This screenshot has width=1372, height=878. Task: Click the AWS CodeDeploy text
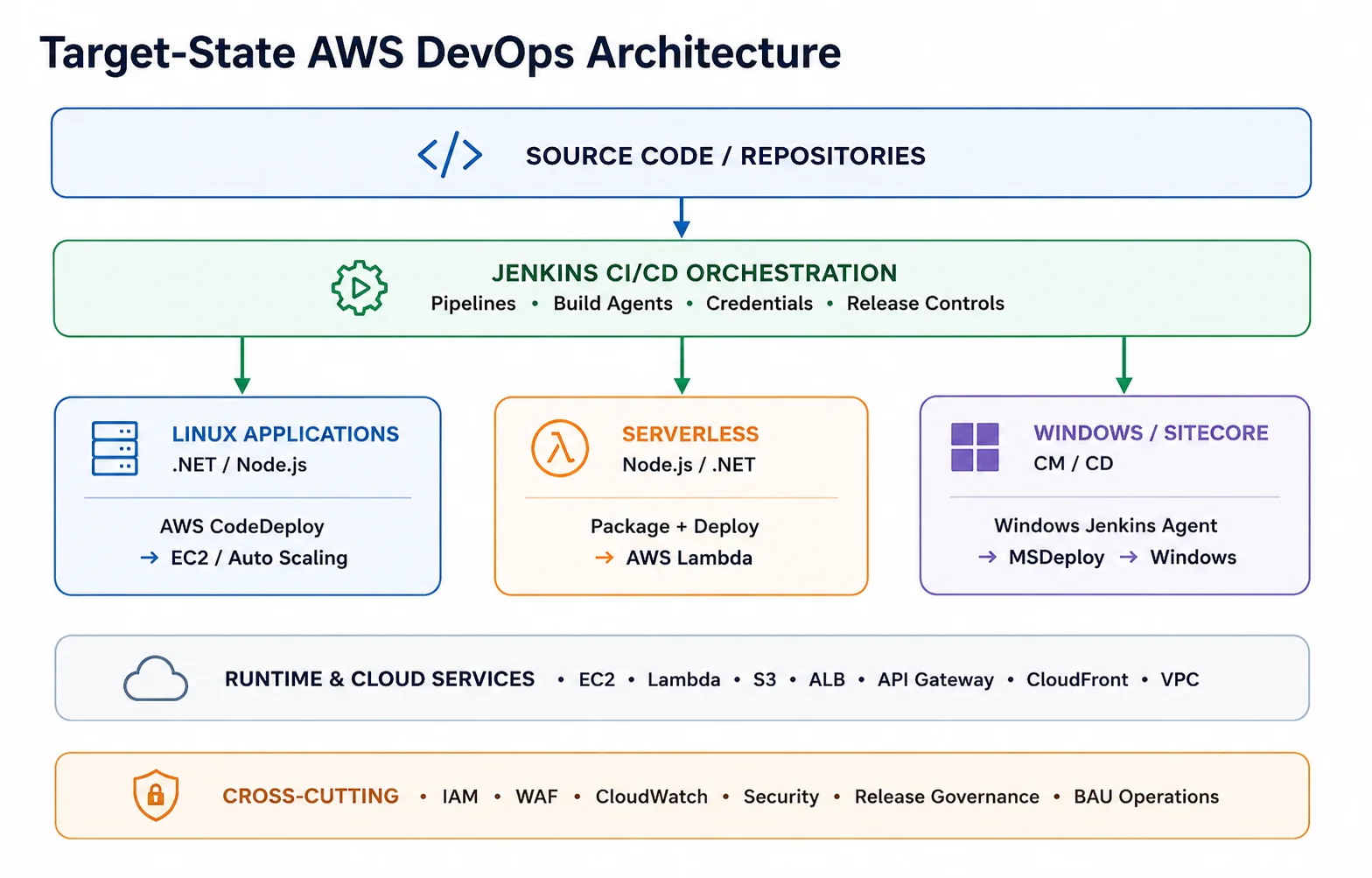[241, 526]
